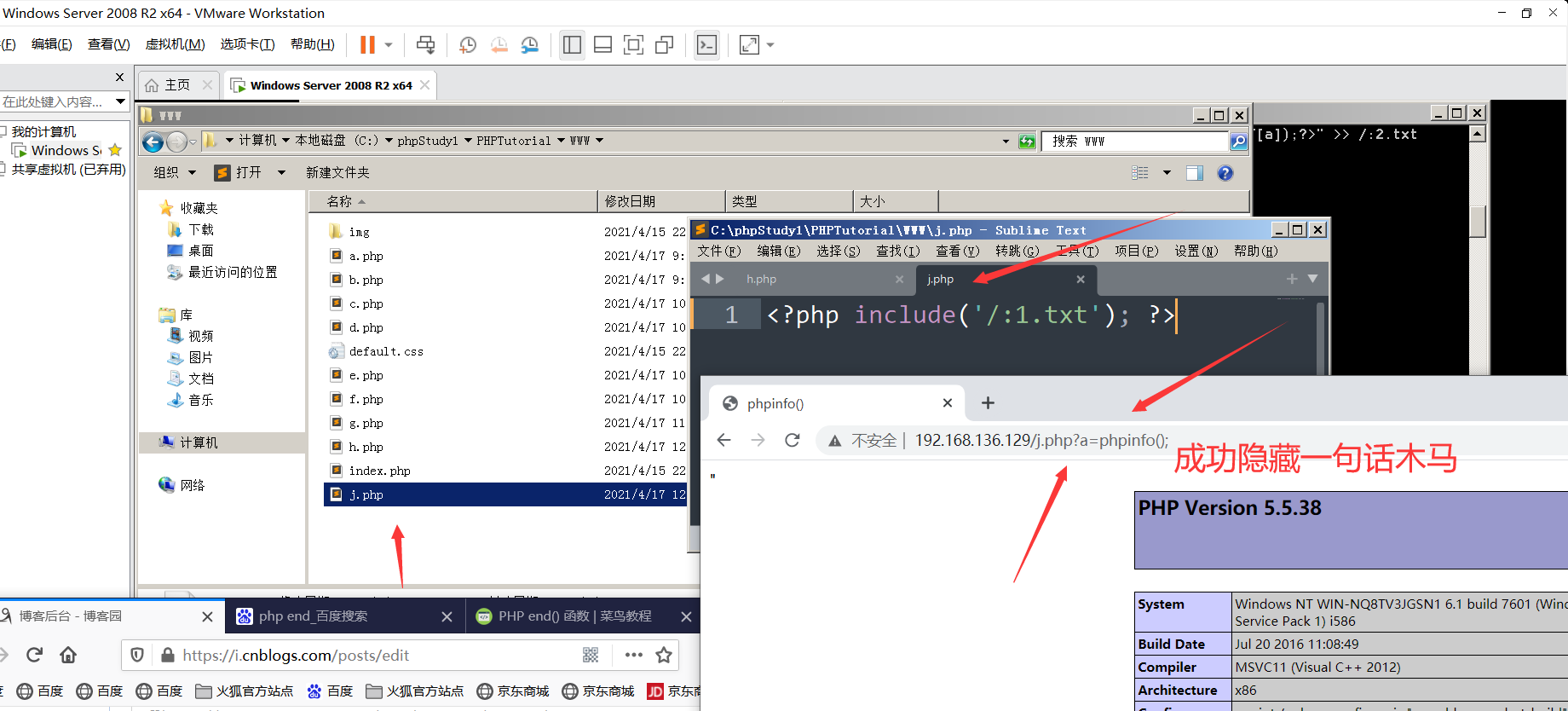Open the dropdown arrow next to the pause icon
The image size is (1568, 711).
click(389, 45)
